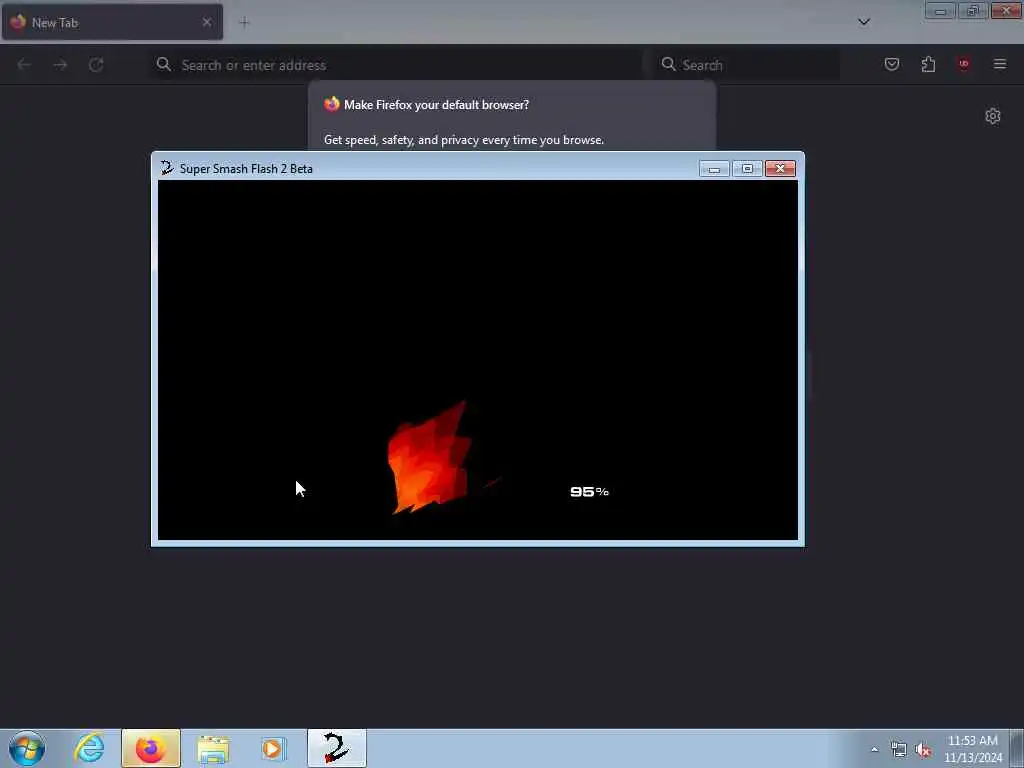Open the Save to Pocket icon
The width and height of the screenshot is (1024, 768).
(x=891, y=64)
